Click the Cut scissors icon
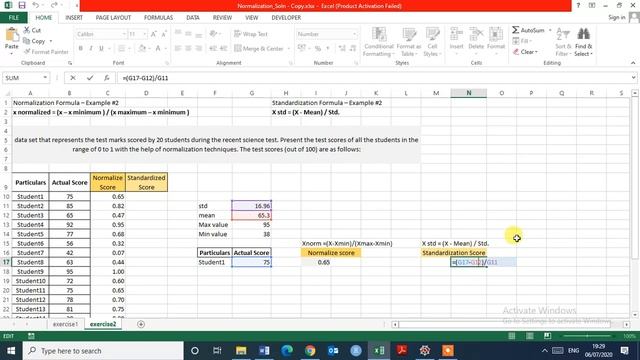The width and height of the screenshot is (640, 360). [27, 30]
